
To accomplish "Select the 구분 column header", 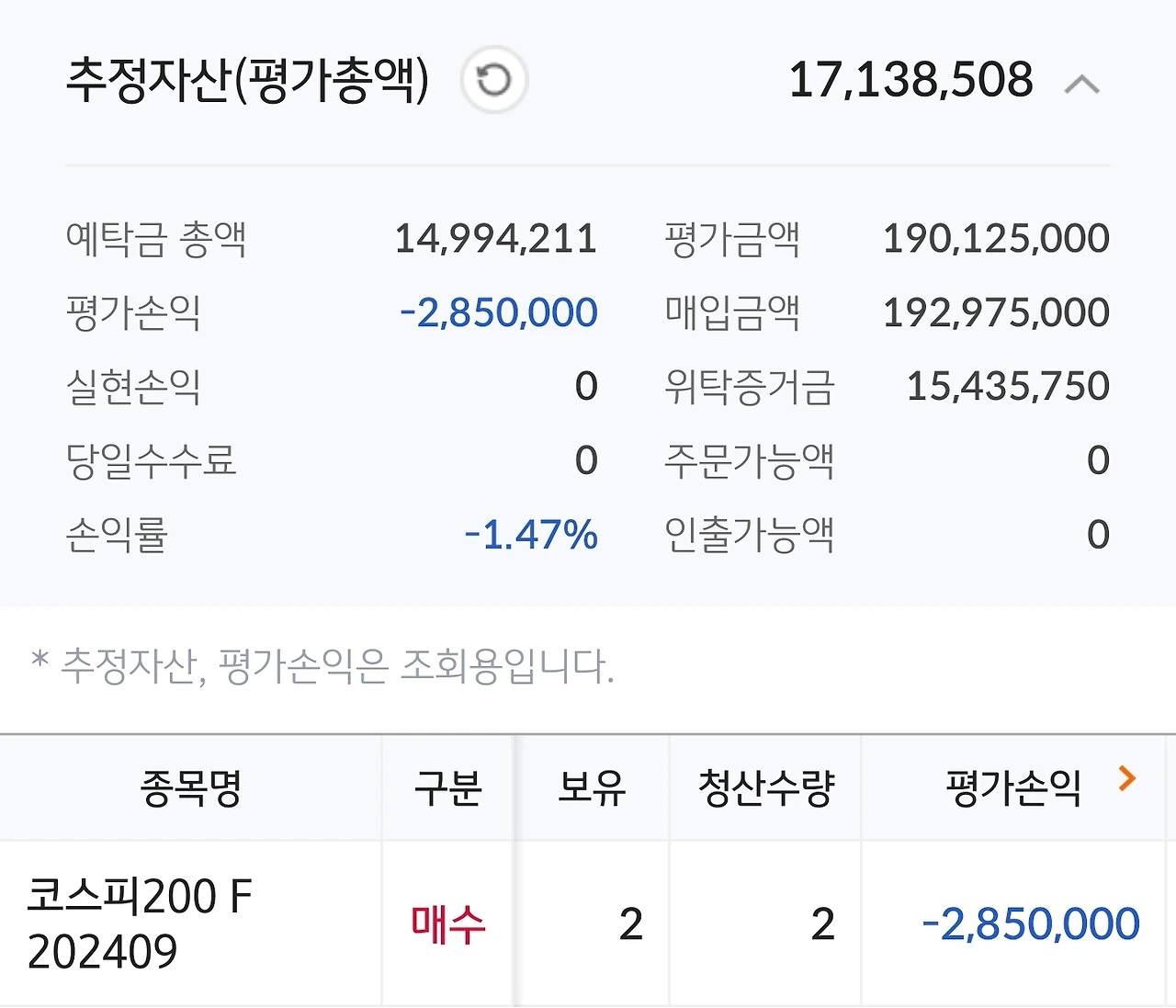I will (447, 787).
